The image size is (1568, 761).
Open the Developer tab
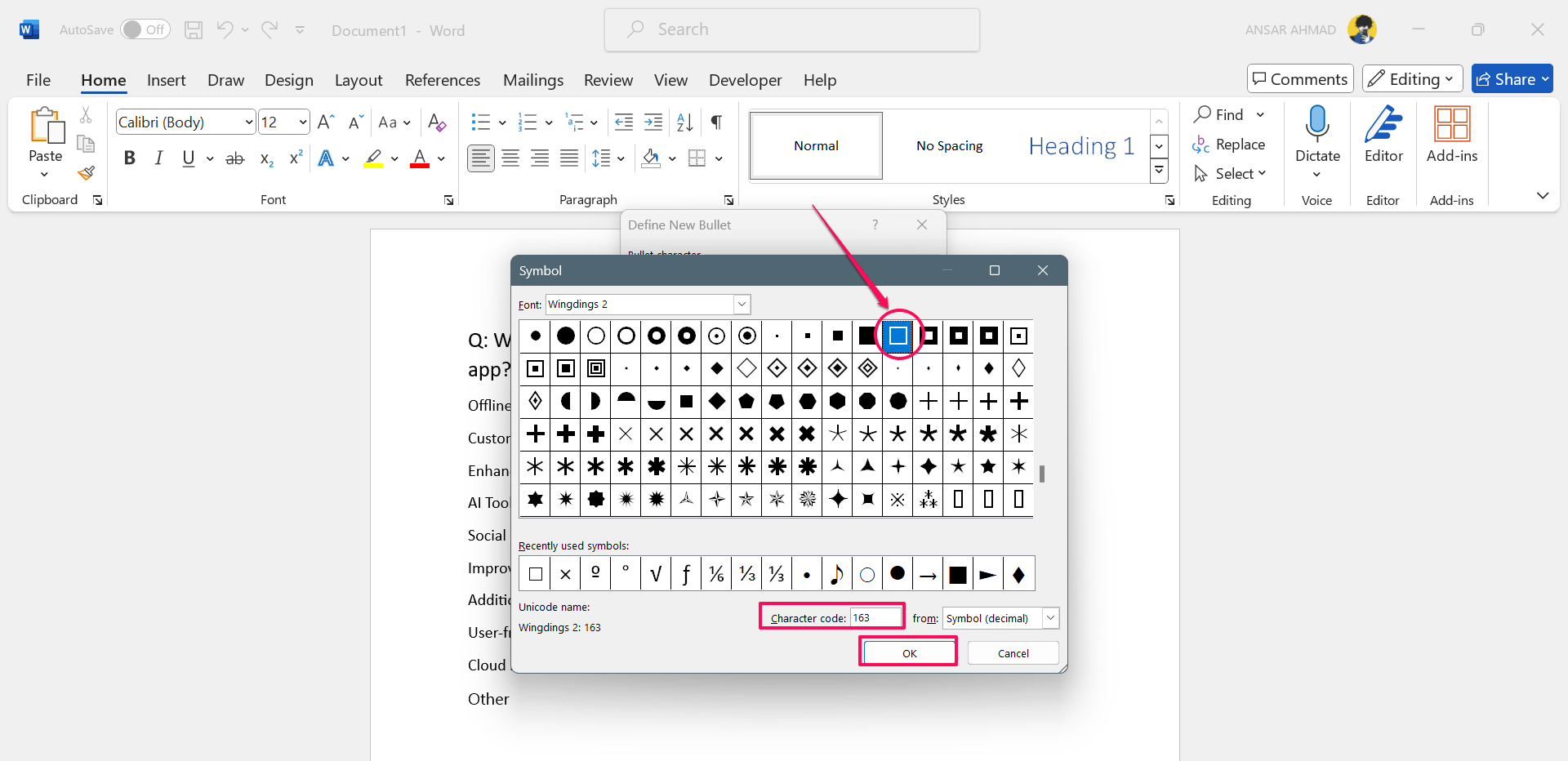(x=746, y=80)
